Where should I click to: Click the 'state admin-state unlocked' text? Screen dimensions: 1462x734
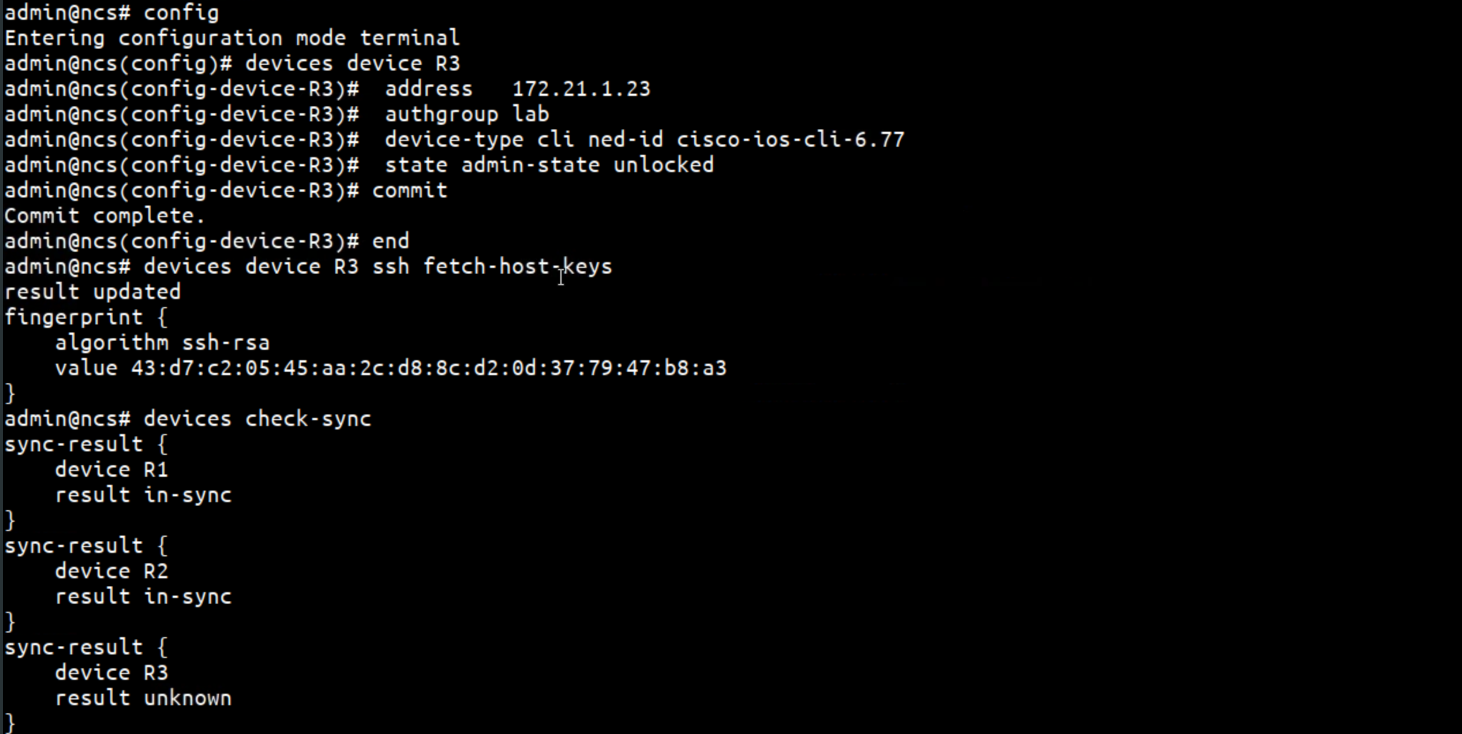(550, 165)
